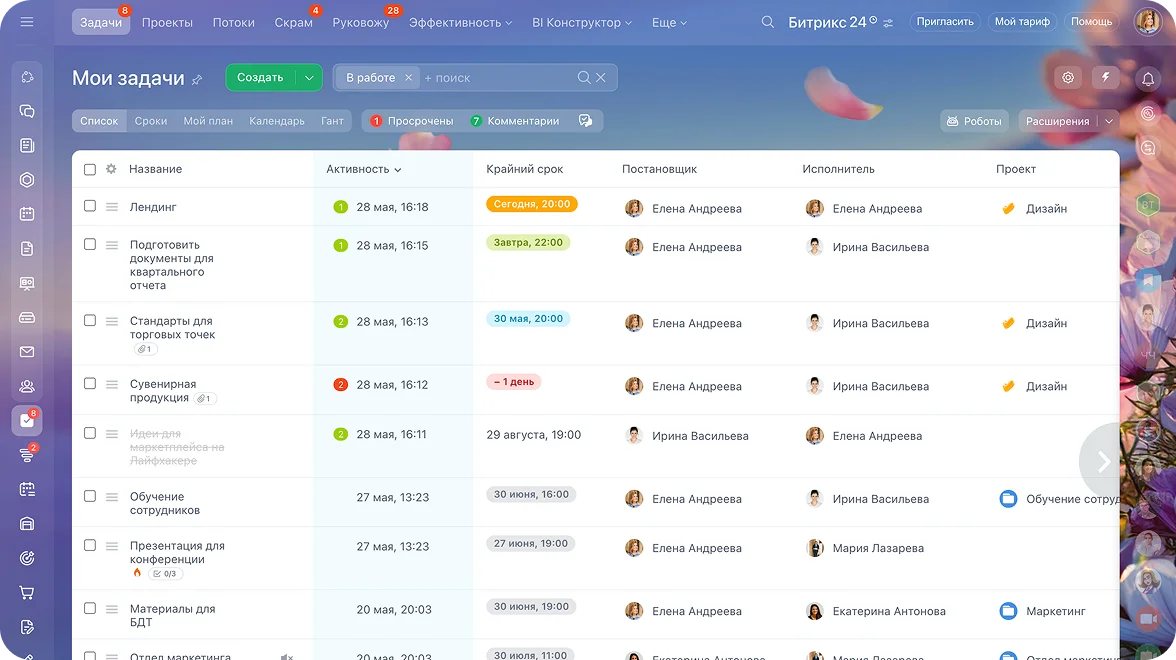Check the box for Сувенирная продукция task

(x=90, y=384)
